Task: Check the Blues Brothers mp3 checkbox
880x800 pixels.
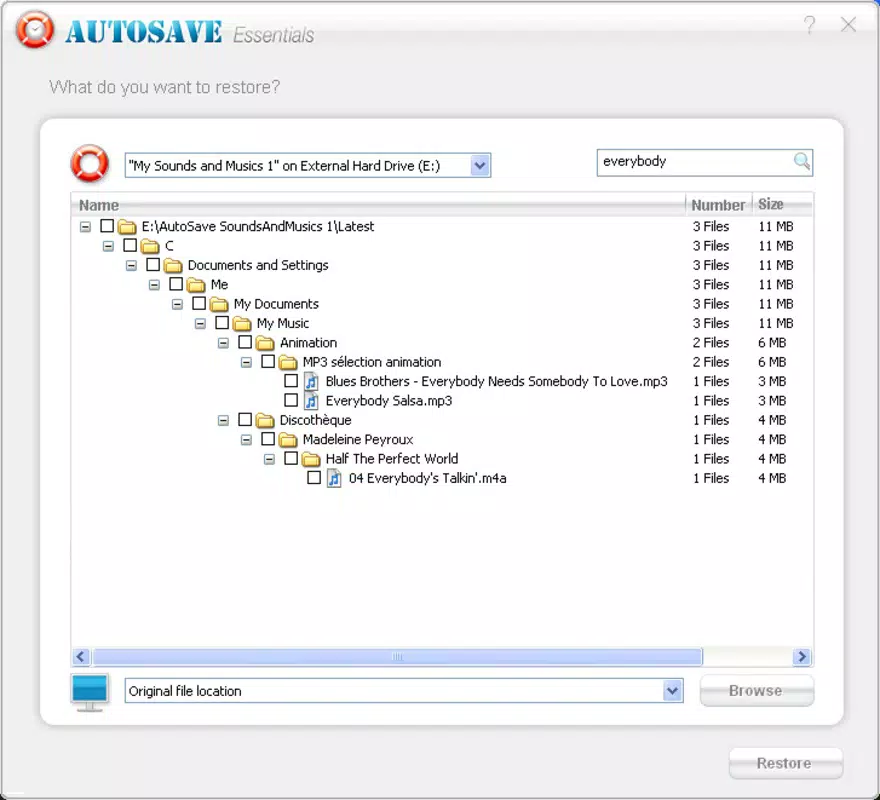Action: click(291, 381)
